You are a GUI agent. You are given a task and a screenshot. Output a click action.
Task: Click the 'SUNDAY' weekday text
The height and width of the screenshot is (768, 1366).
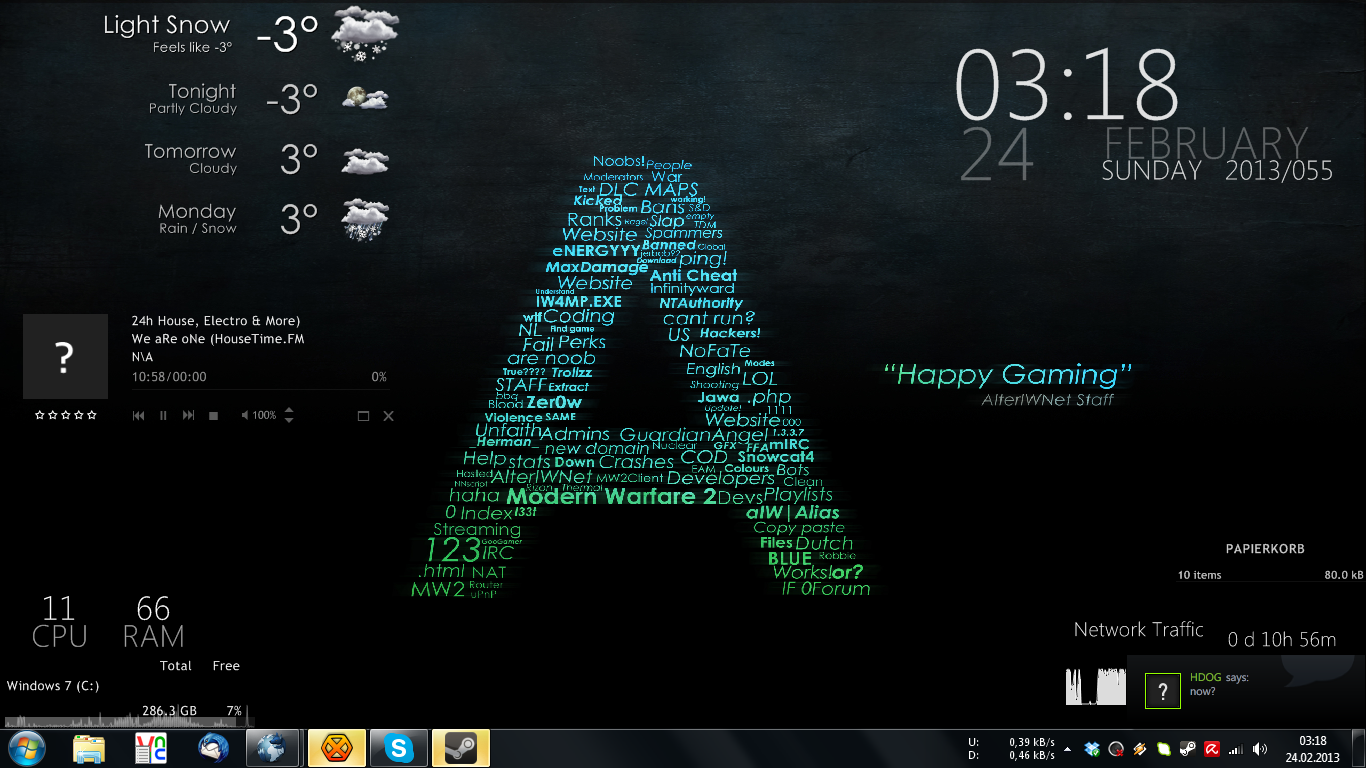click(1151, 171)
